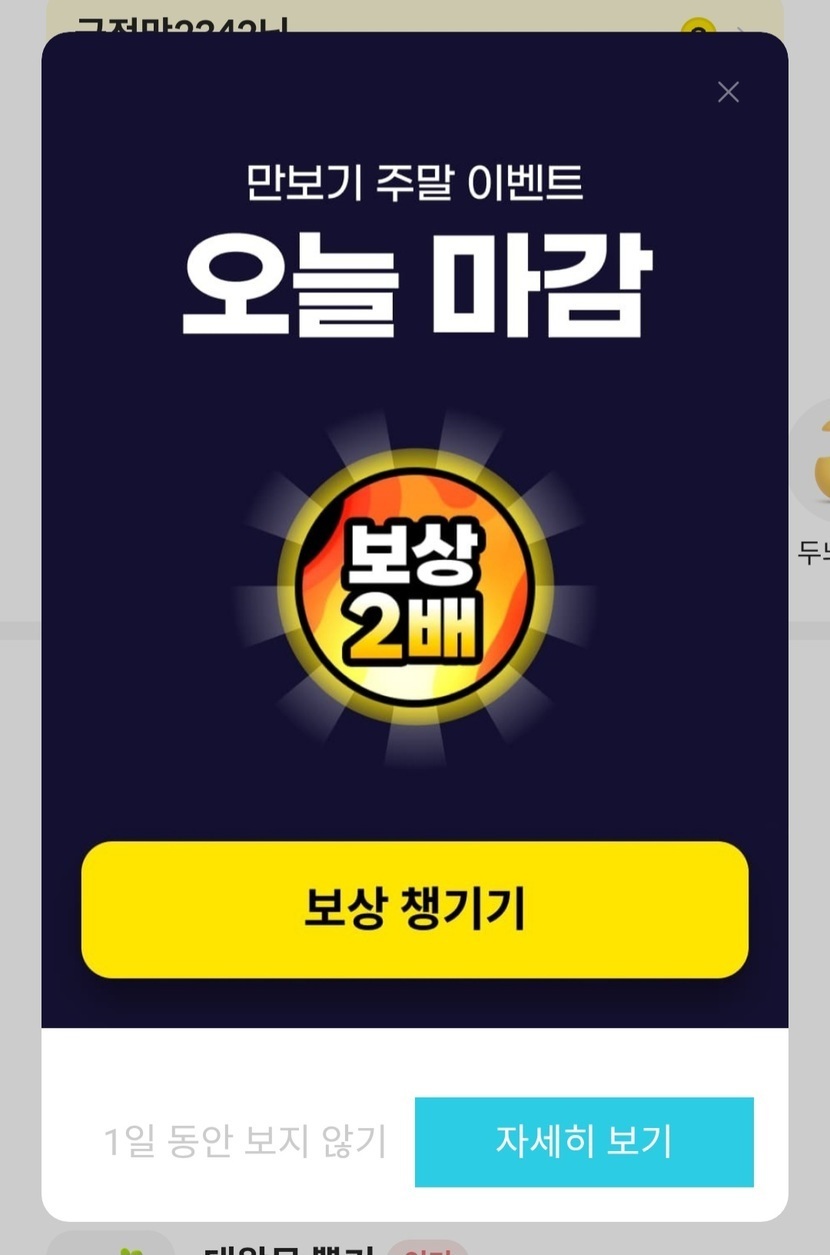
Task: Open 자세히 보기 for event details
Action: pos(584,1141)
